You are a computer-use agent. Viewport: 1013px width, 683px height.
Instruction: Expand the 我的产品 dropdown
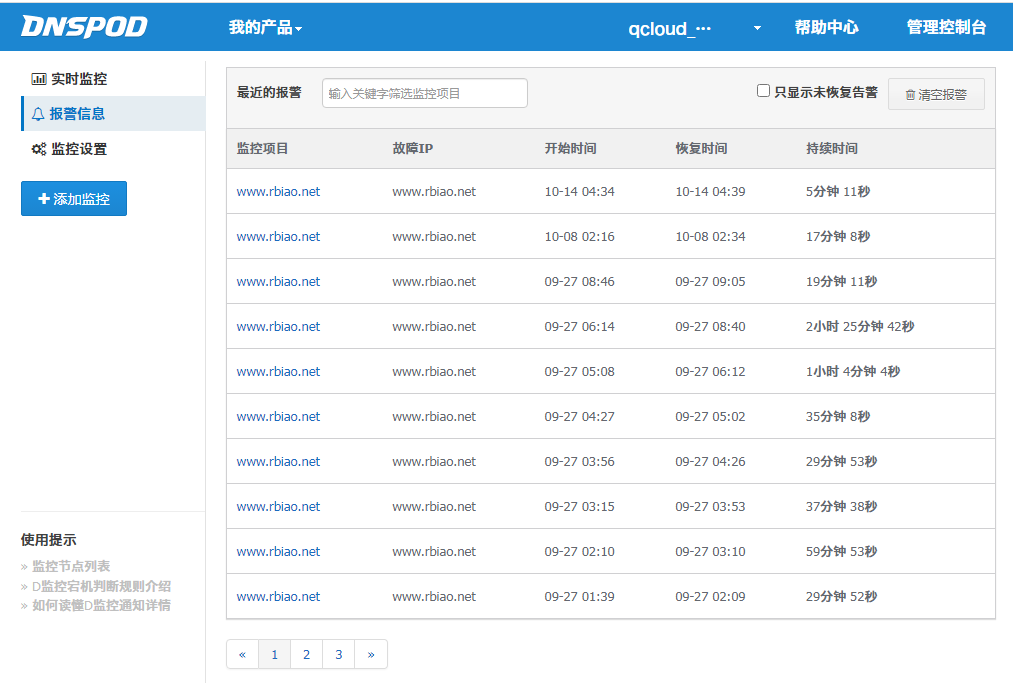[265, 28]
